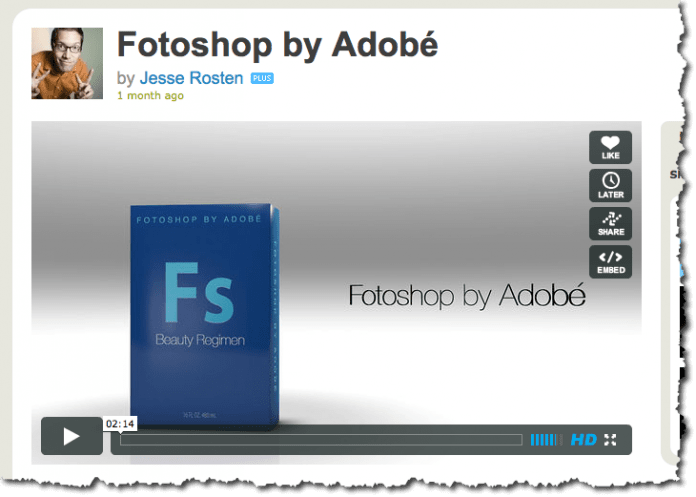
Task: Open the Share options icon
Action: coord(610,224)
